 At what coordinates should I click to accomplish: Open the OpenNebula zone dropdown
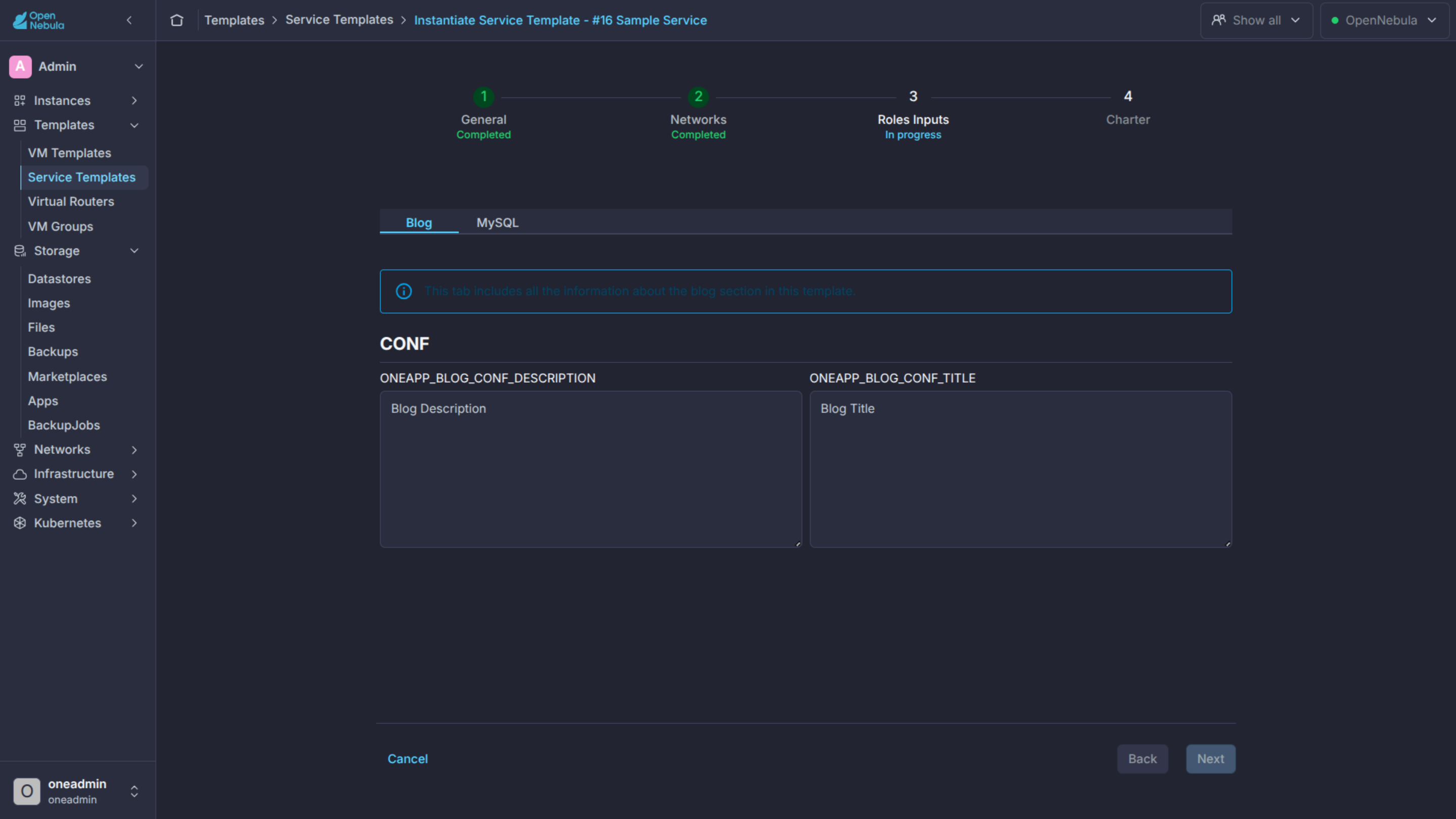click(x=1384, y=20)
